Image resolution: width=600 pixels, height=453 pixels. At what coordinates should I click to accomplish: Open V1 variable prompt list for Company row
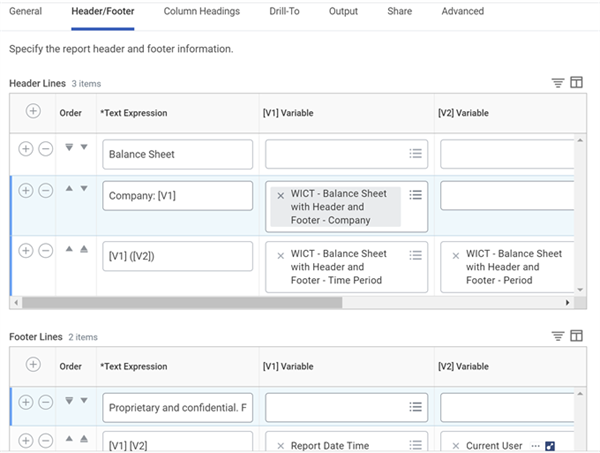415,195
